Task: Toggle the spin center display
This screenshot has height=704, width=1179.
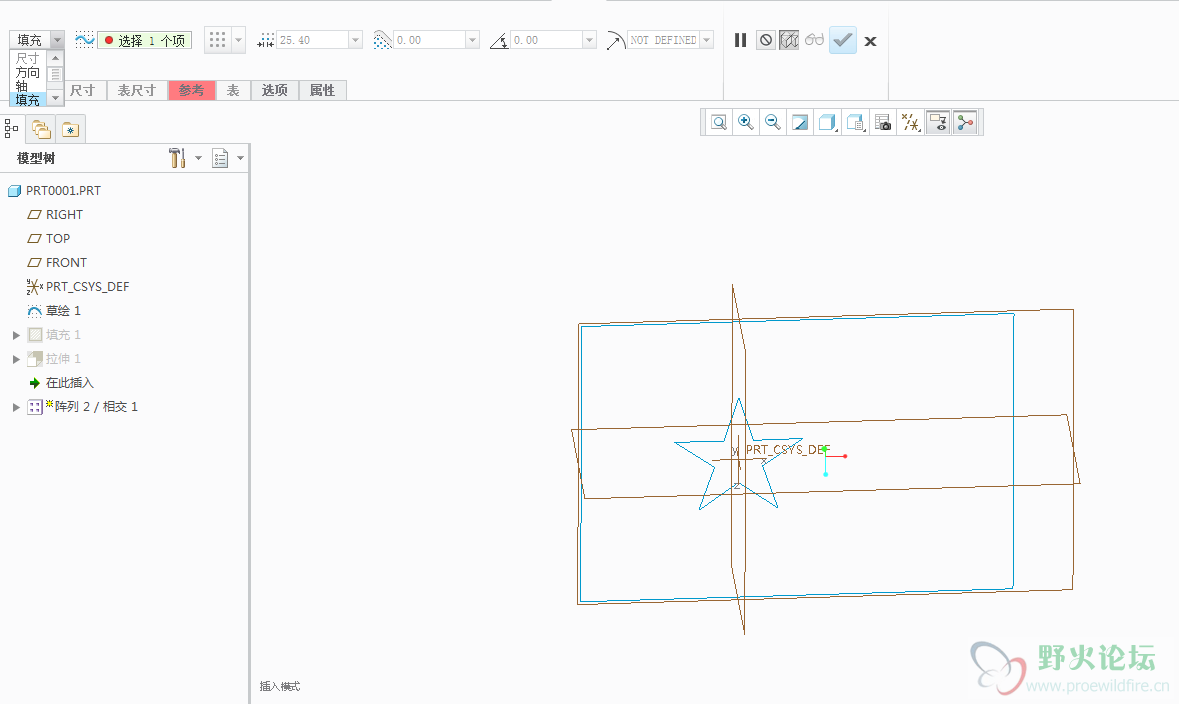Action: (x=965, y=122)
